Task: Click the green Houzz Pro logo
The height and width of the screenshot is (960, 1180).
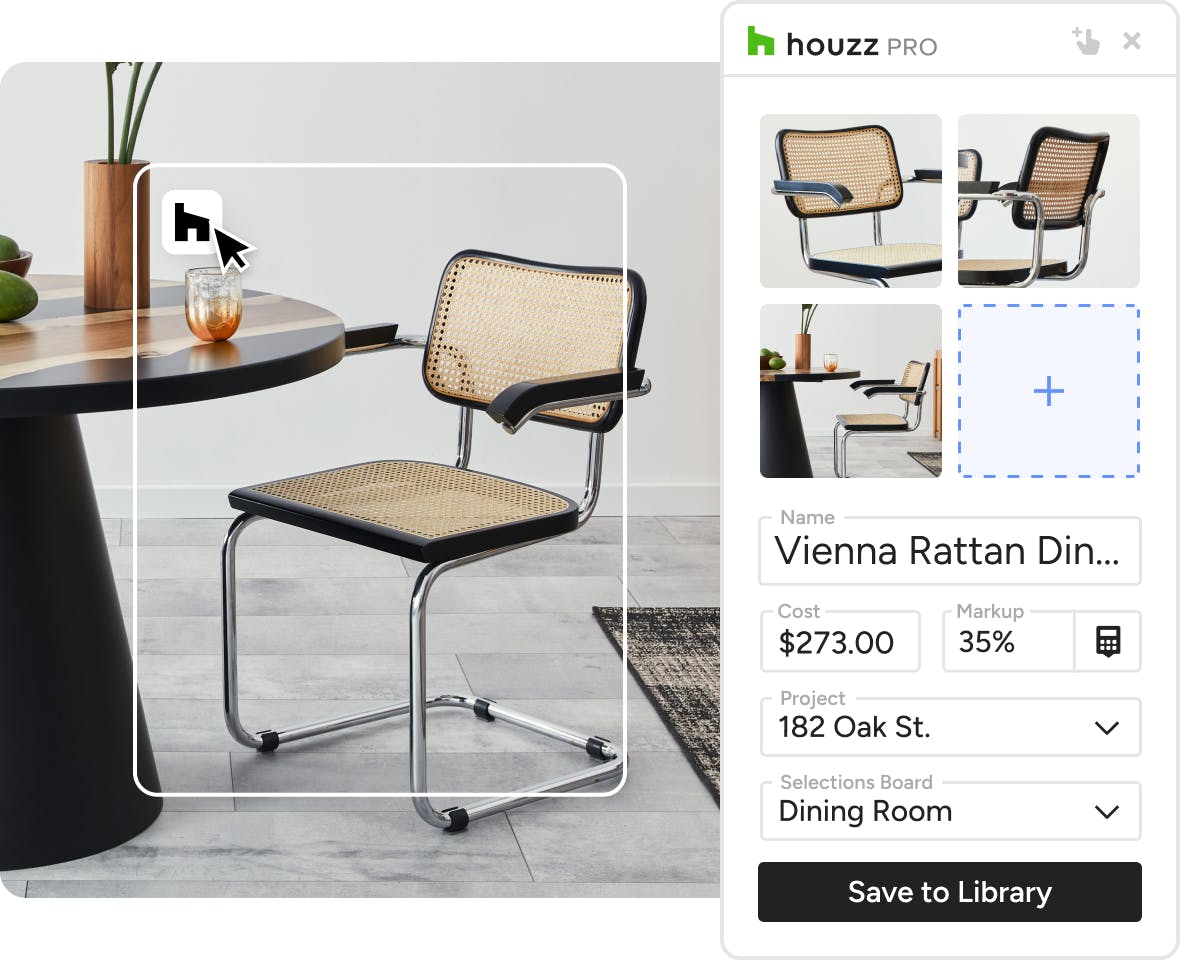Action: click(x=760, y=41)
